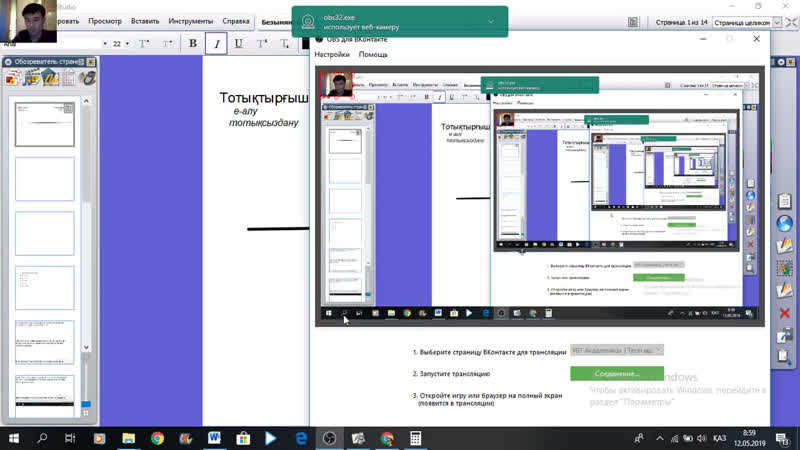Toggle bold text formatting
The image size is (800, 450).
(193, 44)
